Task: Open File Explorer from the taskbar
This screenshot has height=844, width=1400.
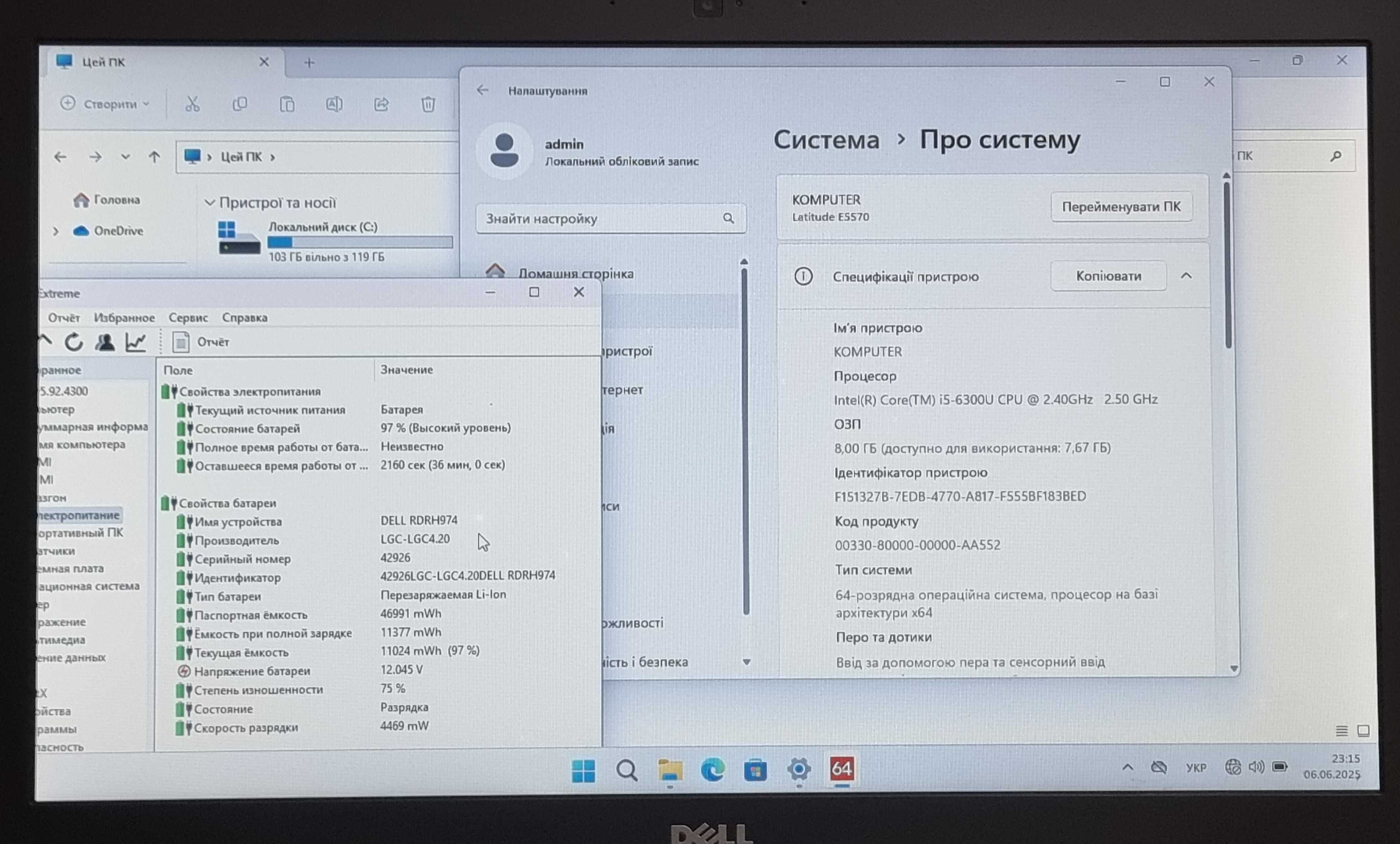Action: [670, 771]
